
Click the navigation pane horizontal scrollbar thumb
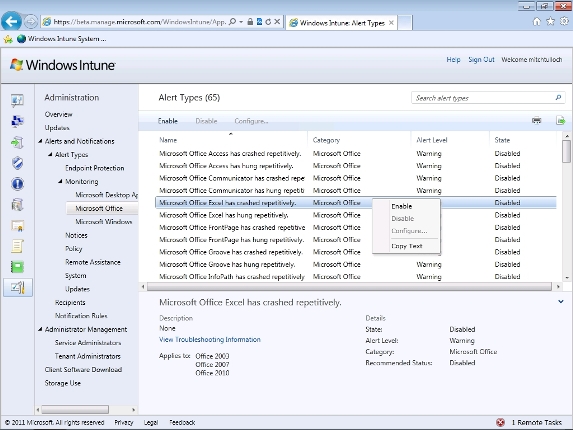(x=75, y=410)
